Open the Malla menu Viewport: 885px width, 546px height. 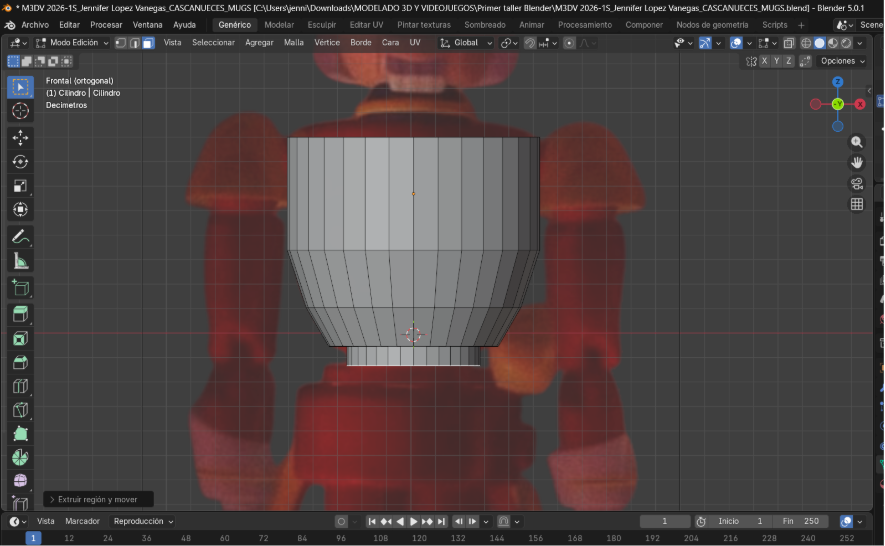coord(293,43)
